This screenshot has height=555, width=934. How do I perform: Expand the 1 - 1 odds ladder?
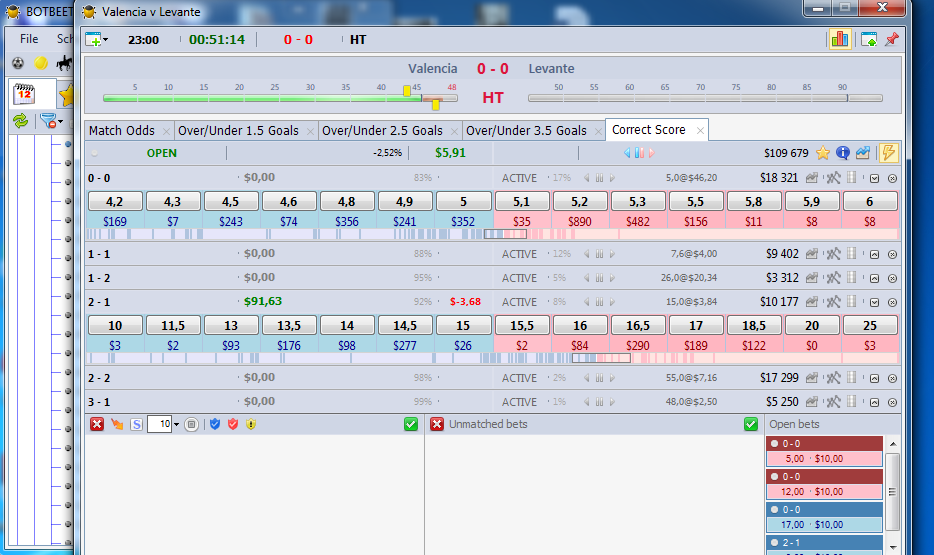[x=874, y=254]
